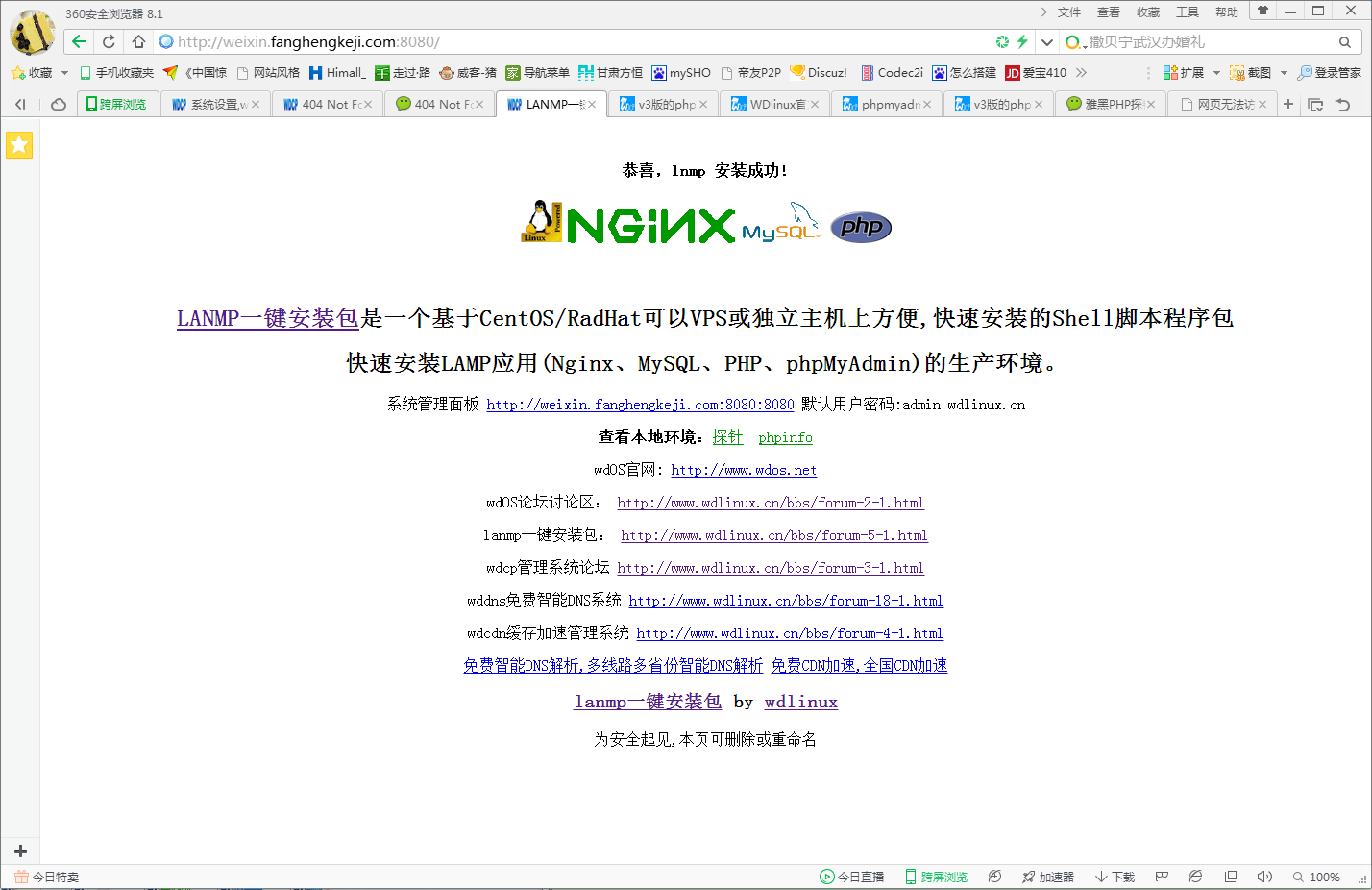Image resolution: width=1372 pixels, height=890 pixels.
Task: Open 今日特卖 in status bar
Action: pos(46,877)
